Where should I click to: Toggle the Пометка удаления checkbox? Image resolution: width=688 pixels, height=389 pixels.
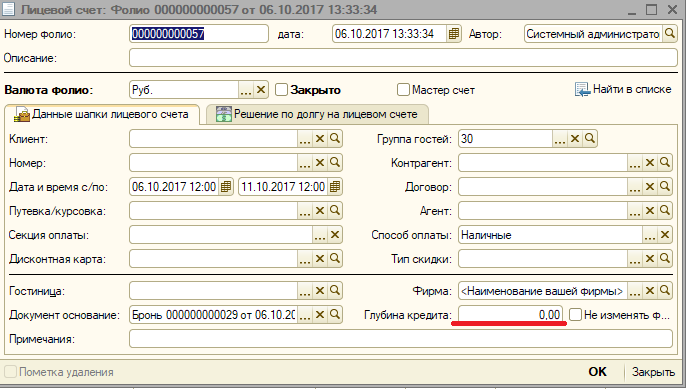click(x=11, y=371)
